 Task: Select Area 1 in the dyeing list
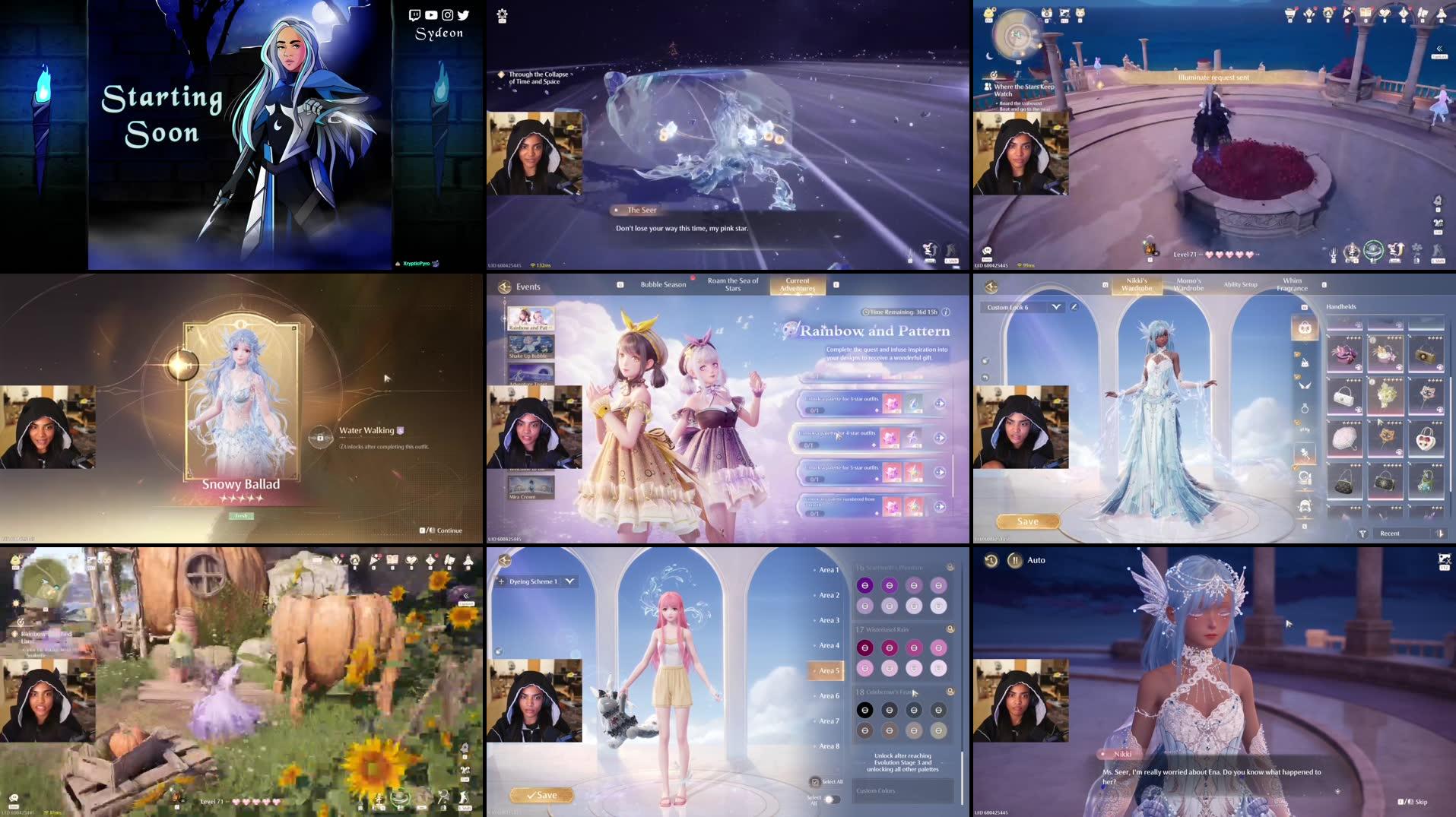(x=827, y=570)
